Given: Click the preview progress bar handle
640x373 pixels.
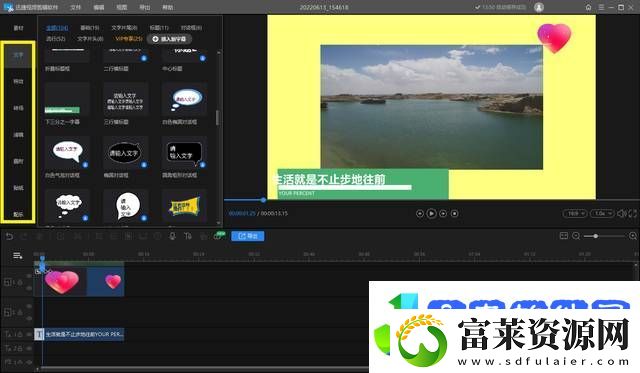Looking at the screenshot, I should coord(263,200).
